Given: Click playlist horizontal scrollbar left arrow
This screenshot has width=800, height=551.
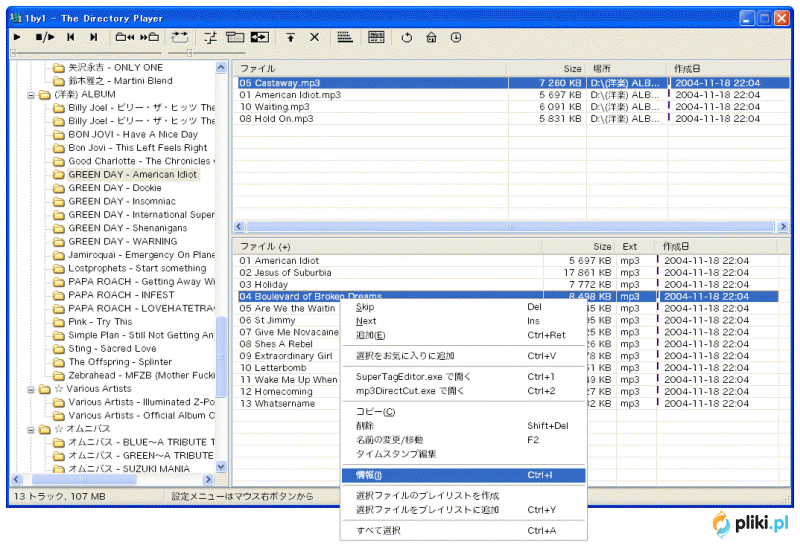Looking at the screenshot, I should coord(239,226).
